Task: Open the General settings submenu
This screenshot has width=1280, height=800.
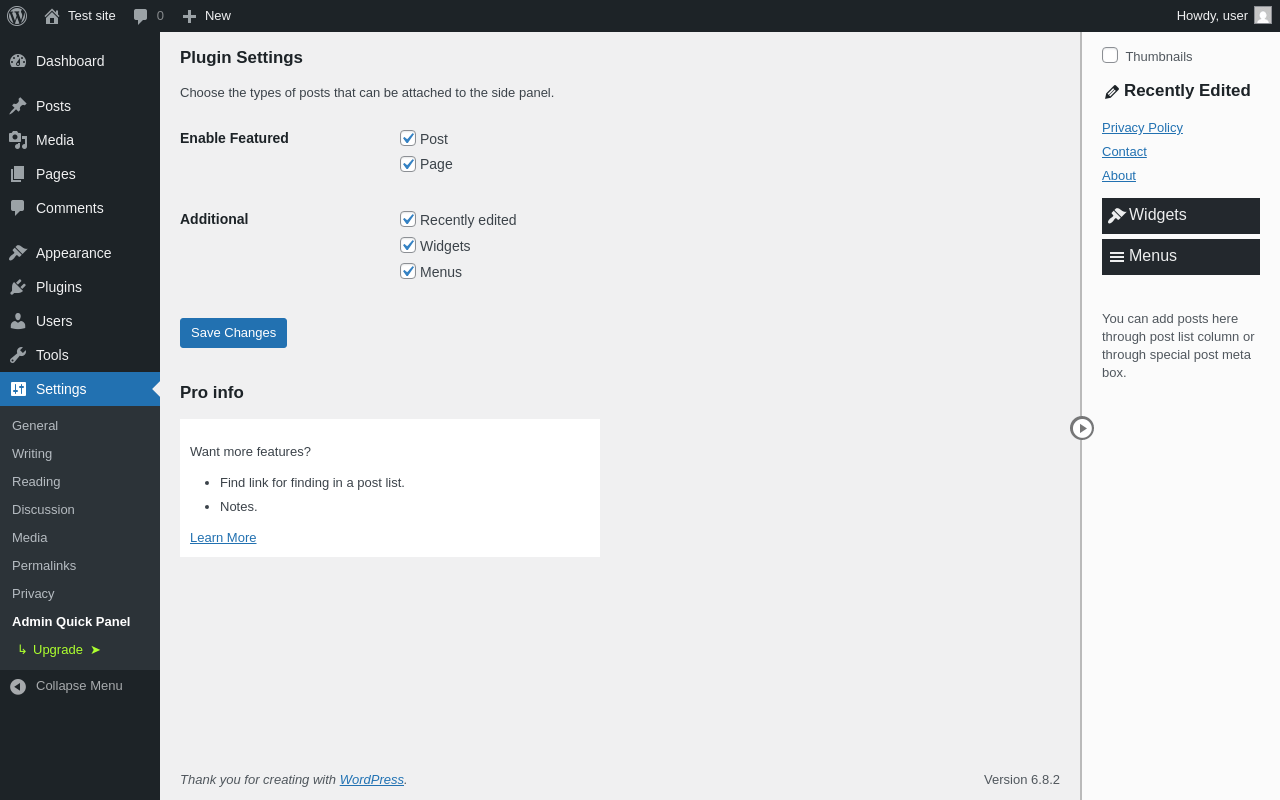Action: pos(80,426)
